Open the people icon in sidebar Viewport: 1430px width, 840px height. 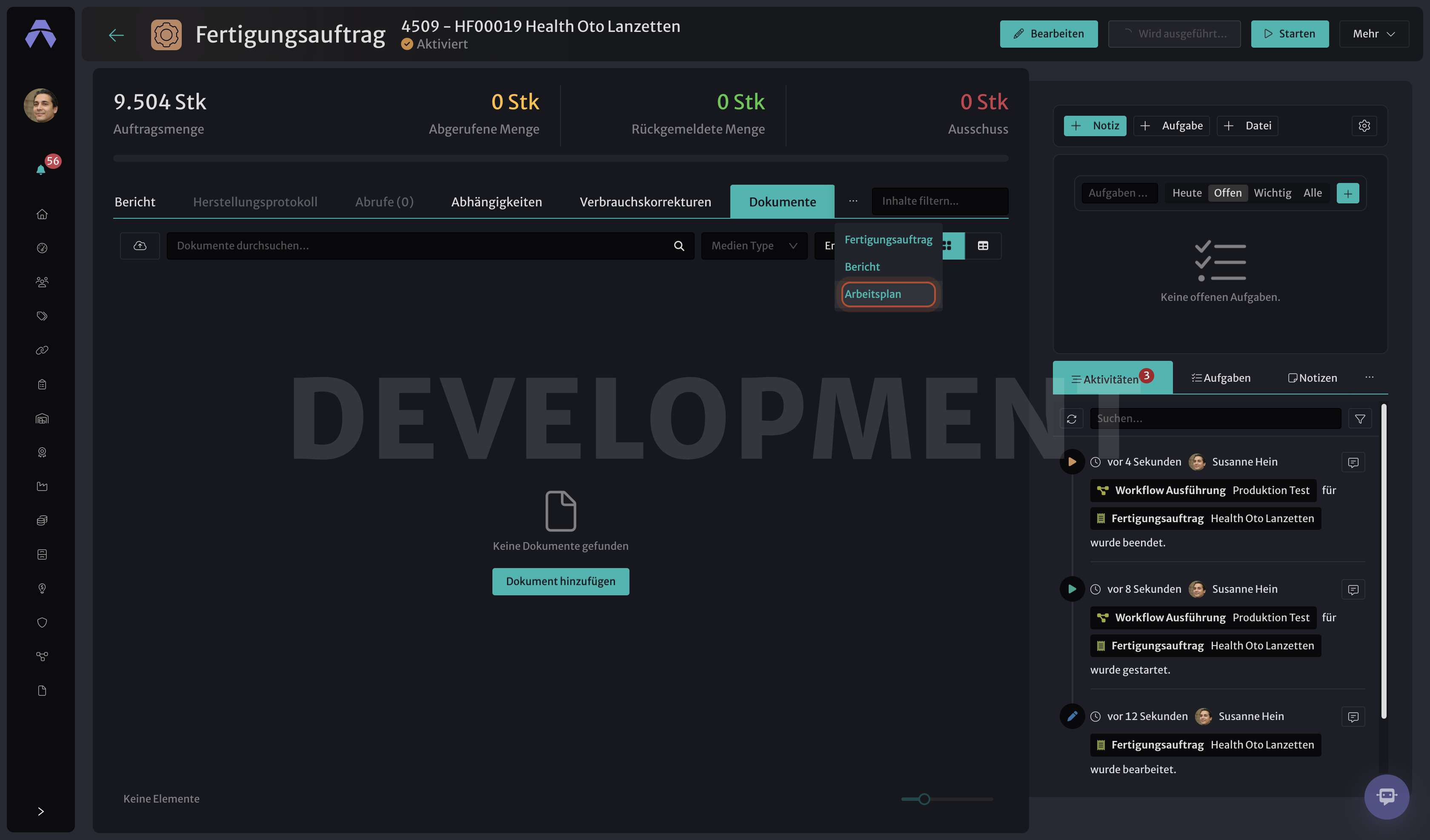[41, 282]
